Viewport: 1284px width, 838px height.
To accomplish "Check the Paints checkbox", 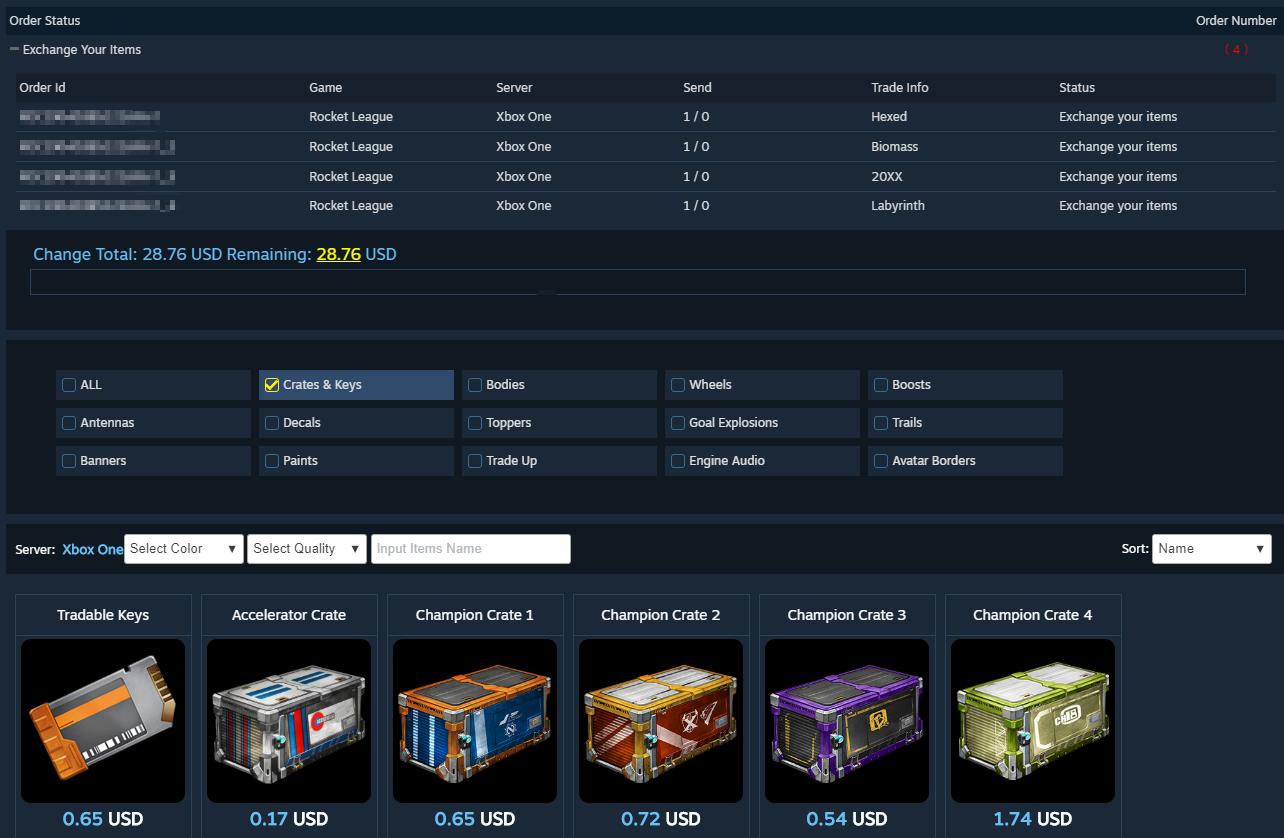I will (271, 461).
